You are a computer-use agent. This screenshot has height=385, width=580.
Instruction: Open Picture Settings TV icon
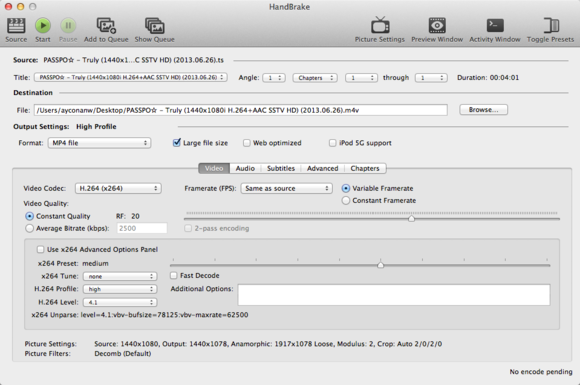[x=380, y=26]
